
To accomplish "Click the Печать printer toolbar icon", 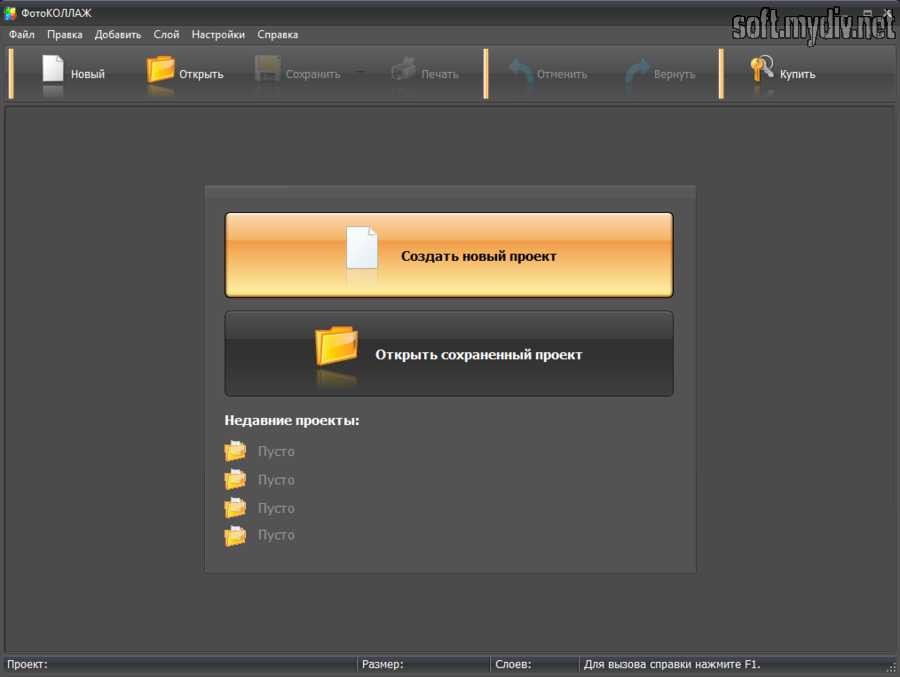I will tap(403, 69).
